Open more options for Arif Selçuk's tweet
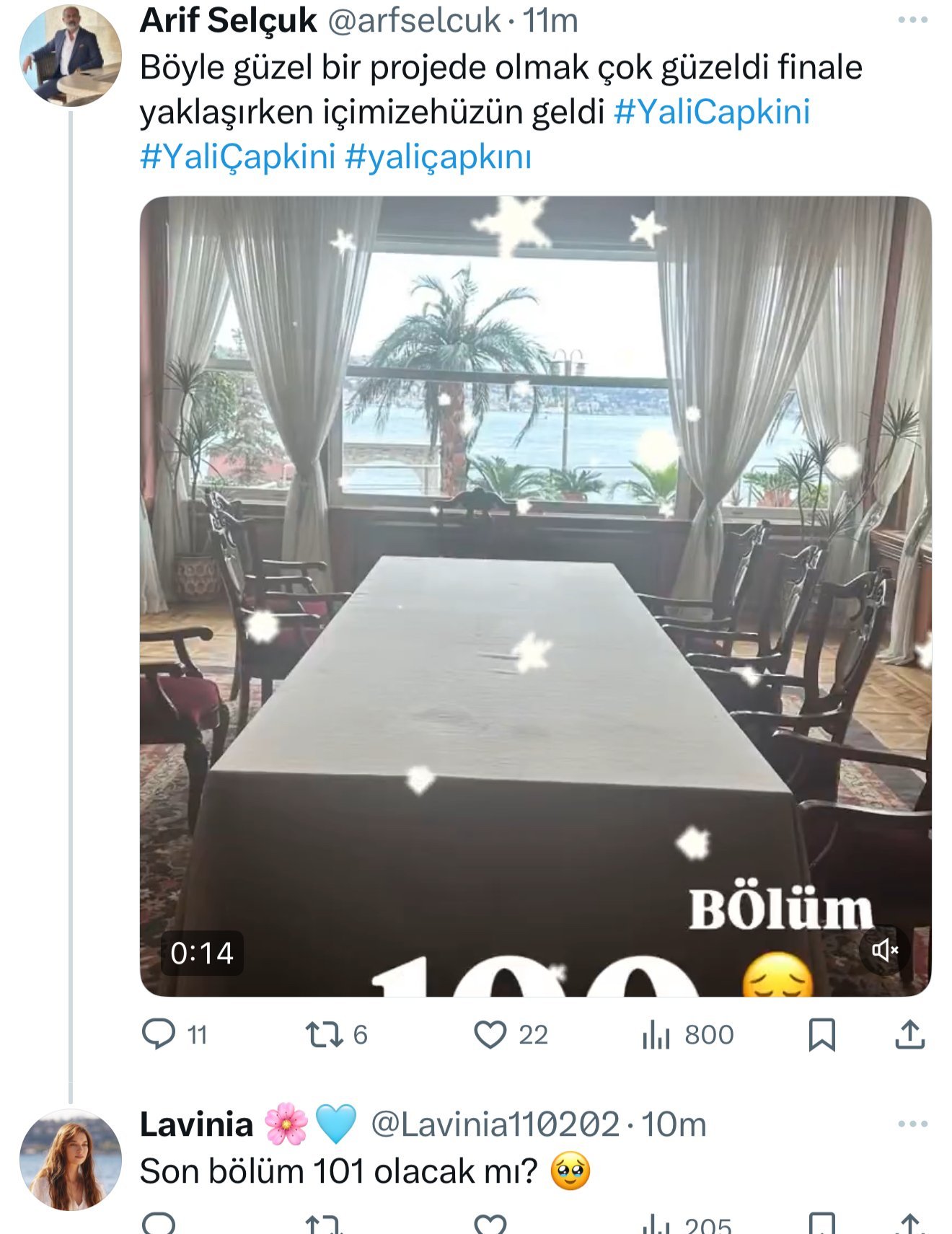Viewport: 952px width, 1234px height. tap(912, 20)
